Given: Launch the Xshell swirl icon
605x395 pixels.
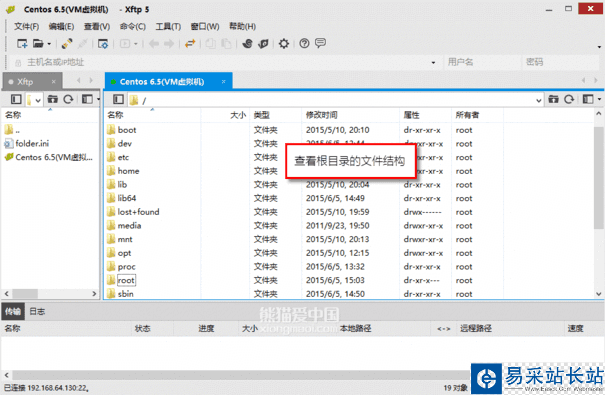Looking at the screenshot, I should (x=247, y=44).
